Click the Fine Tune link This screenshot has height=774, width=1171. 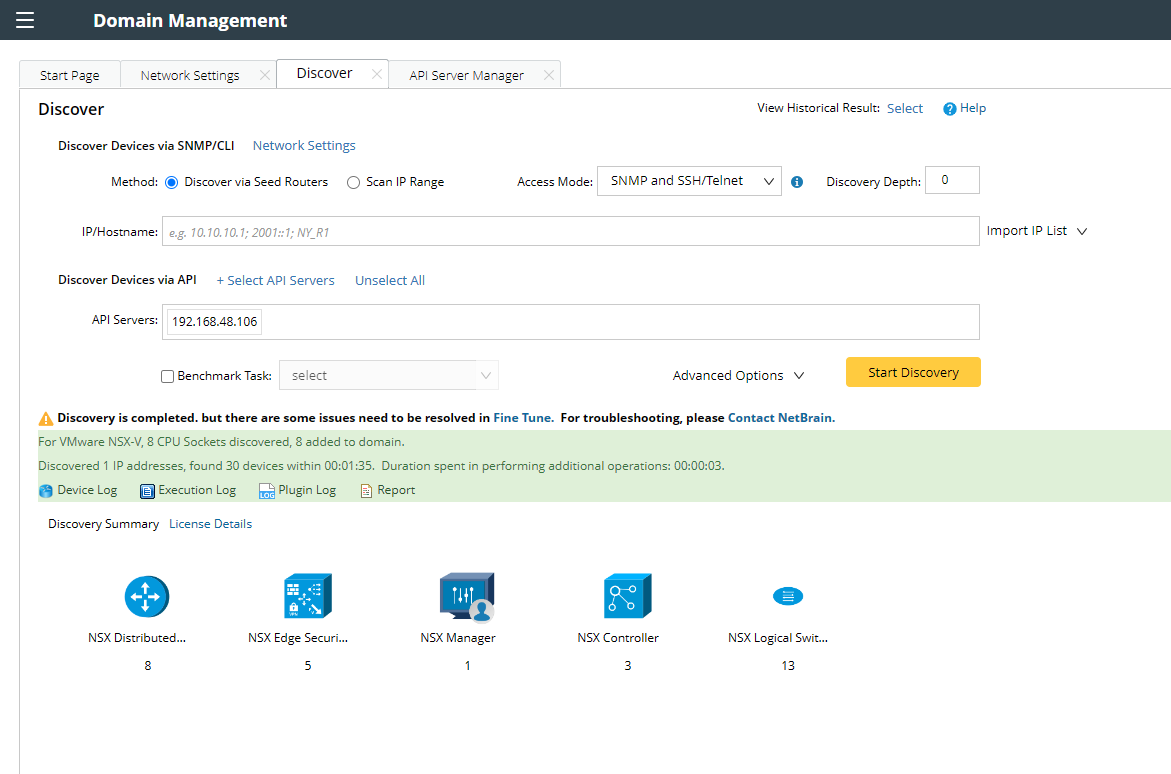coord(523,418)
